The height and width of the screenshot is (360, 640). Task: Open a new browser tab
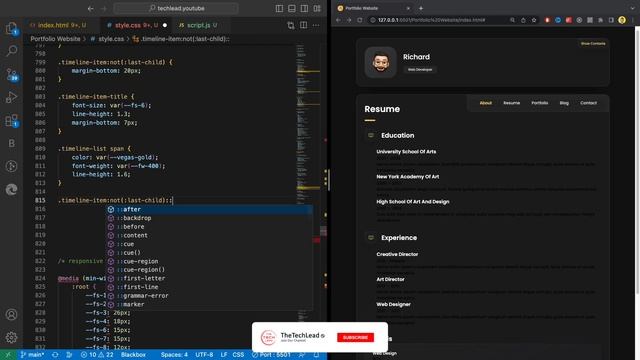click(421, 8)
